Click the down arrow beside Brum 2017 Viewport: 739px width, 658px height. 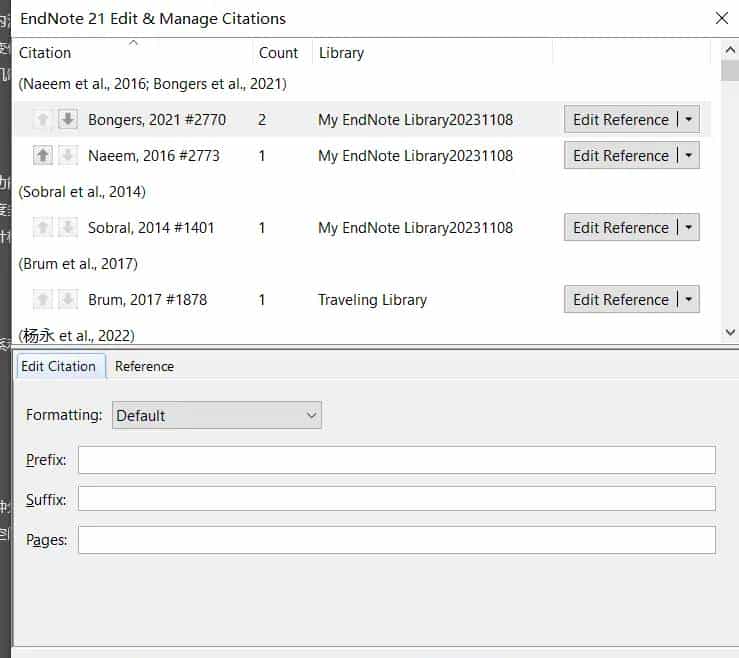pyautogui.click(x=68, y=300)
